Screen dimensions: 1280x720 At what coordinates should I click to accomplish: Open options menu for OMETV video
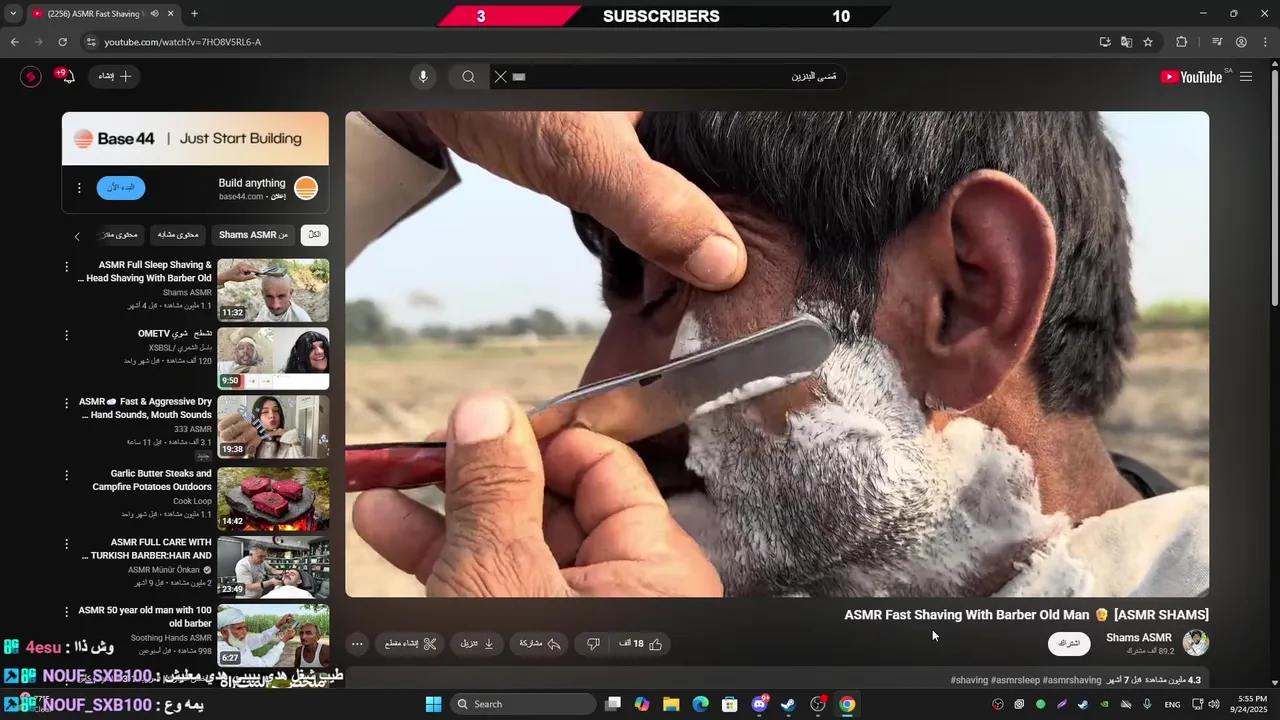pyautogui.click(x=67, y=335)
